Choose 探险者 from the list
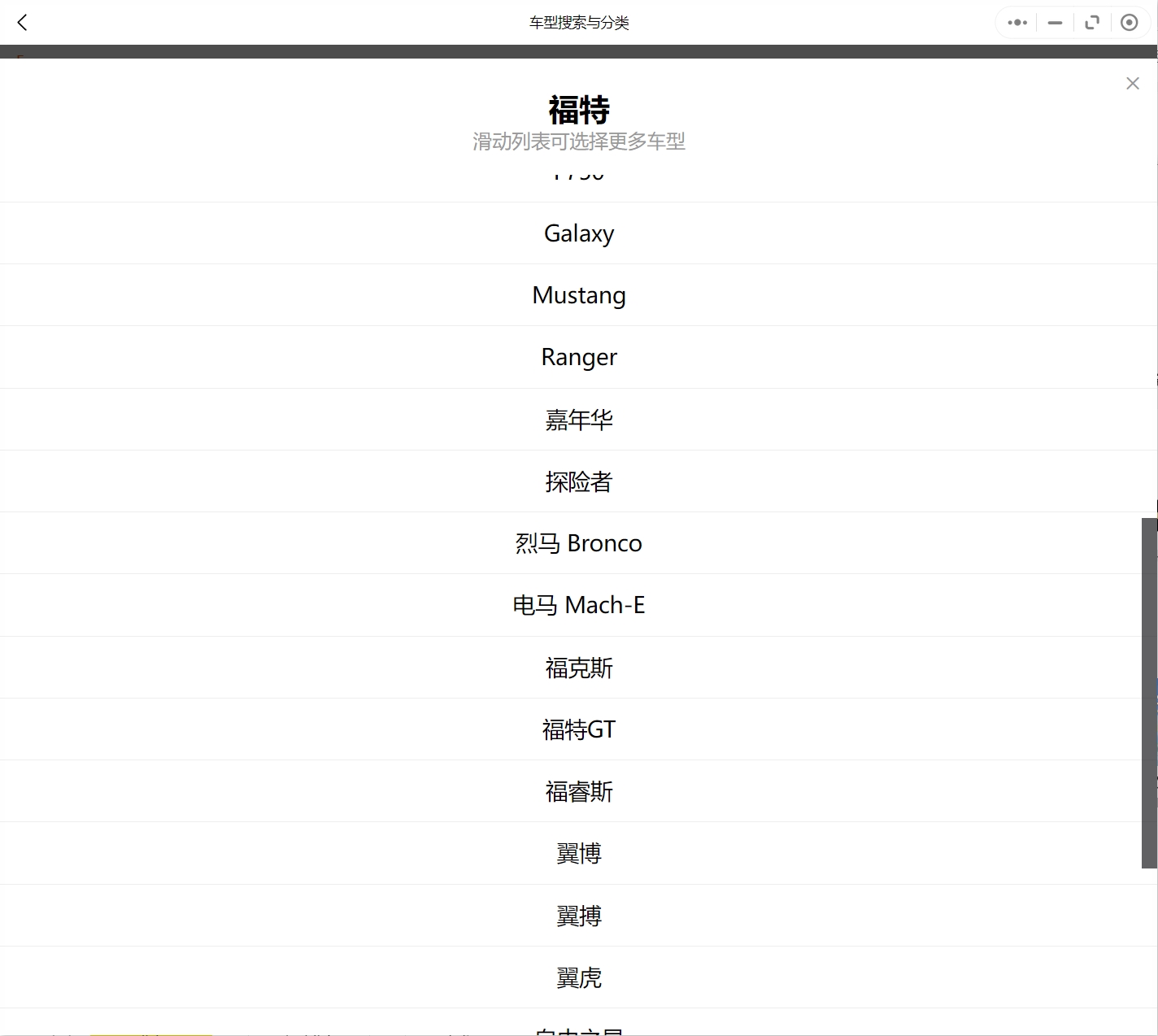The image size is (1158, 1036). pos(579,481)
